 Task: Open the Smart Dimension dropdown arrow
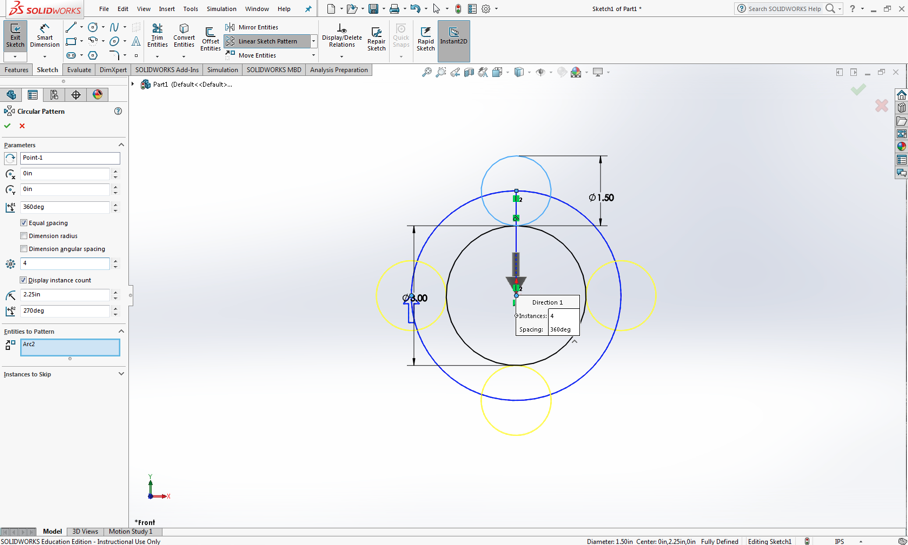45,57
